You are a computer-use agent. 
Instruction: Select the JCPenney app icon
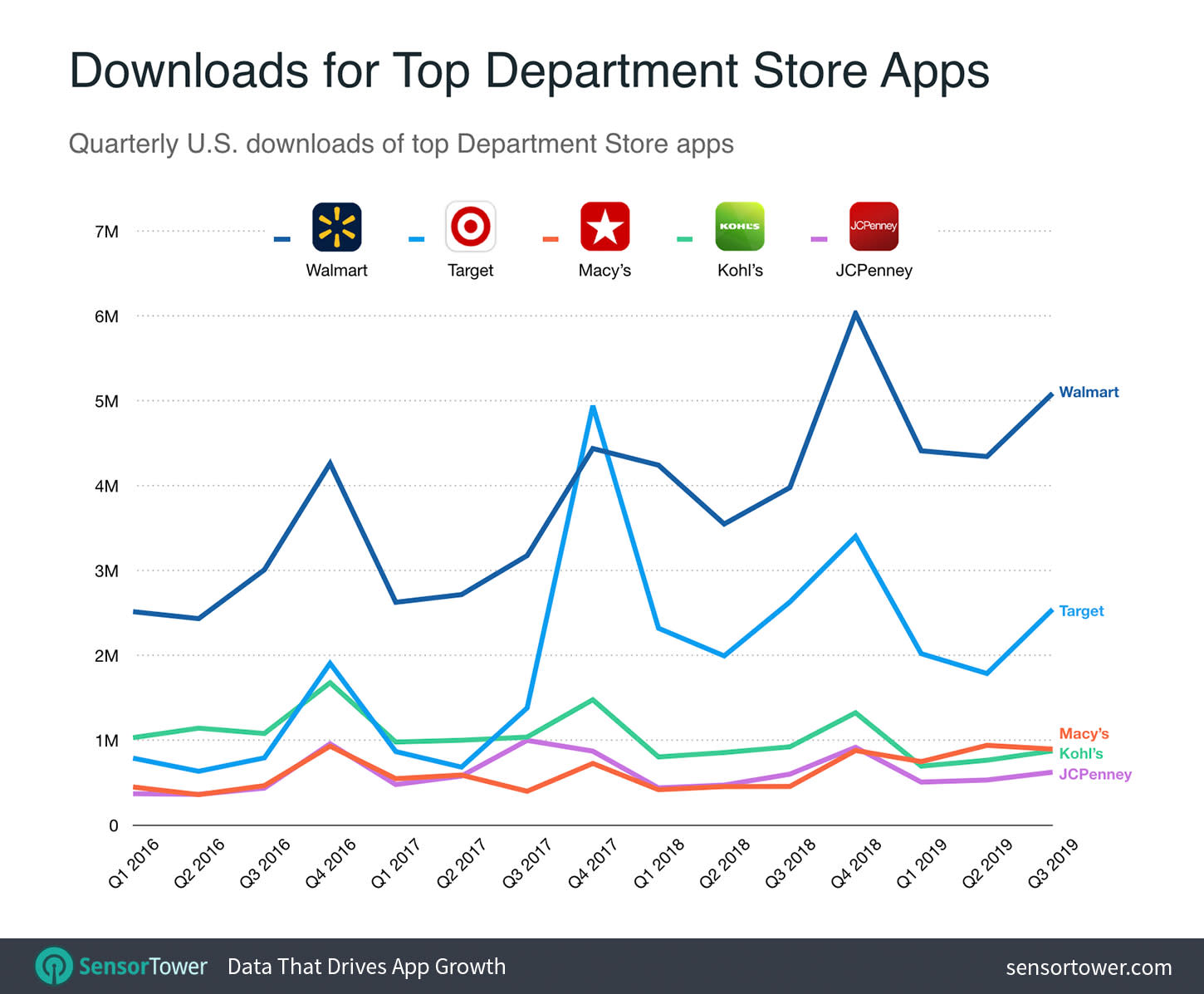[874, 226]
